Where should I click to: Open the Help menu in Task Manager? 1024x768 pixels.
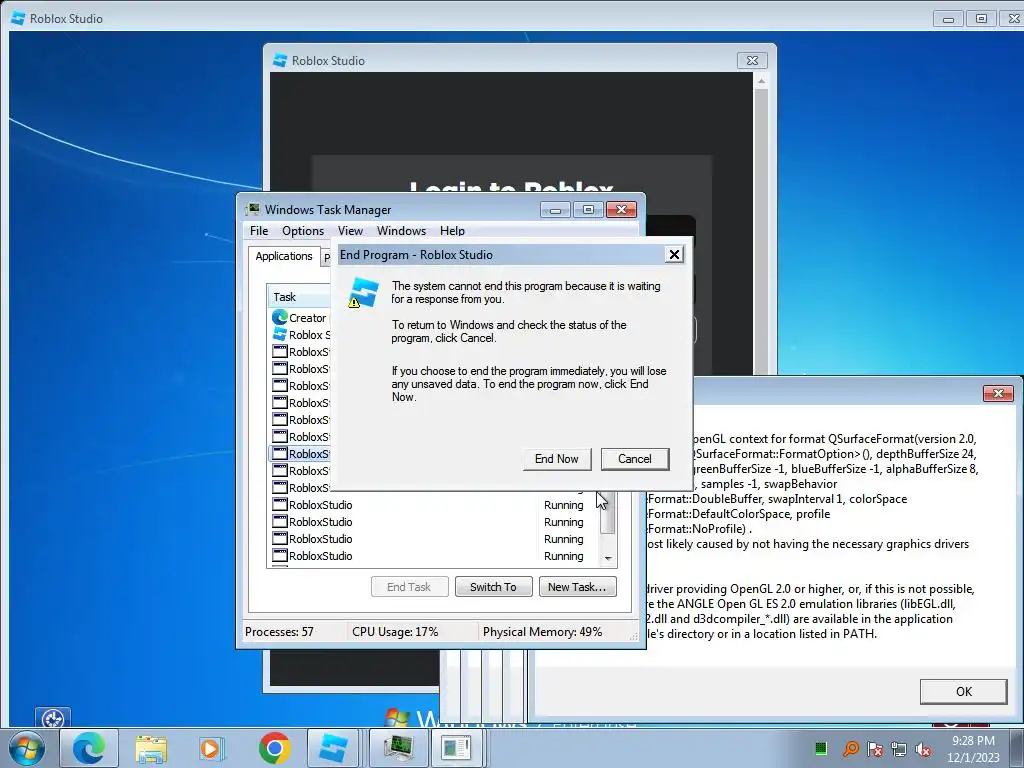pyautogui.click(x=452, y=231)
